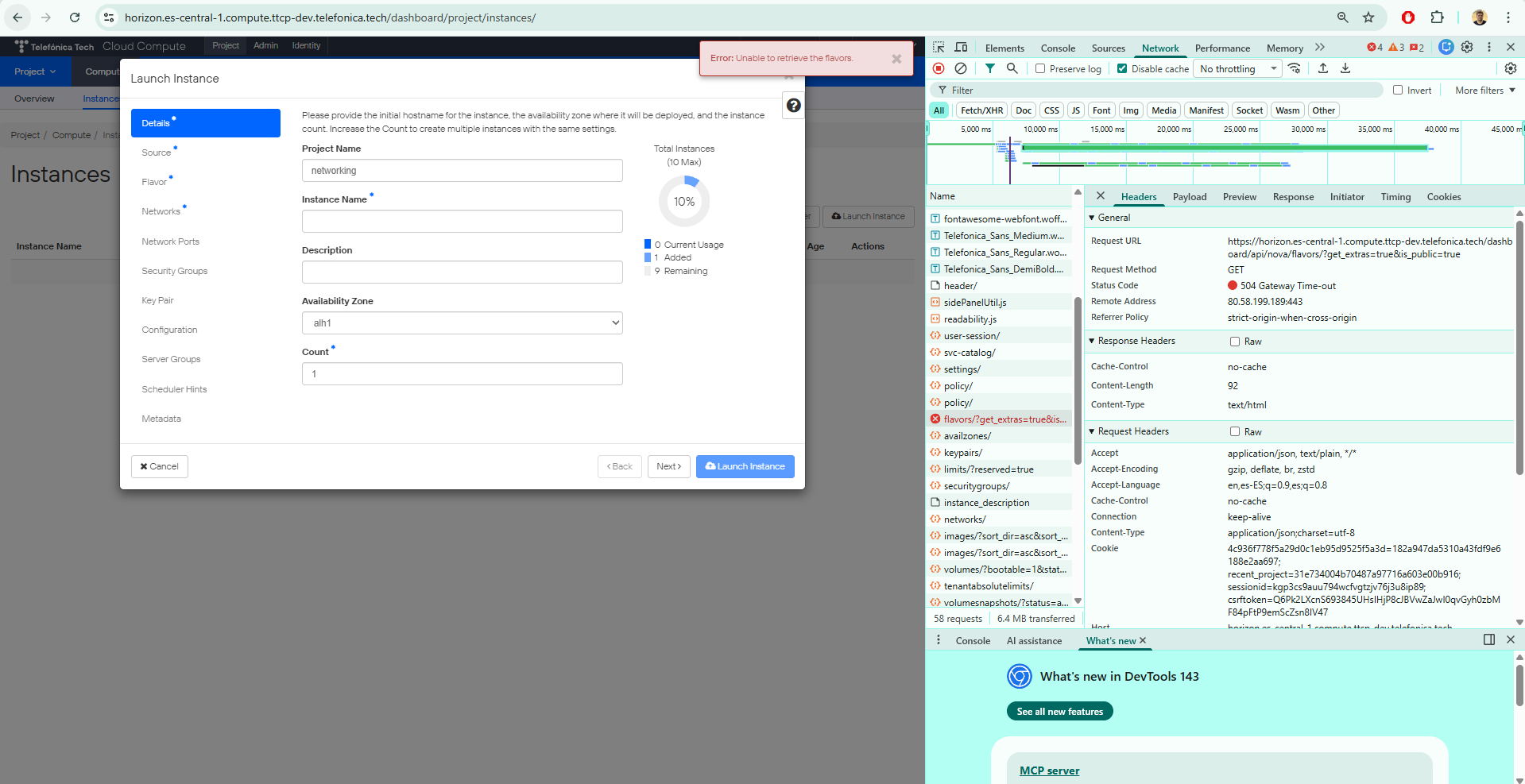Open the More filters dropdown

click(x=1485, y=91)
